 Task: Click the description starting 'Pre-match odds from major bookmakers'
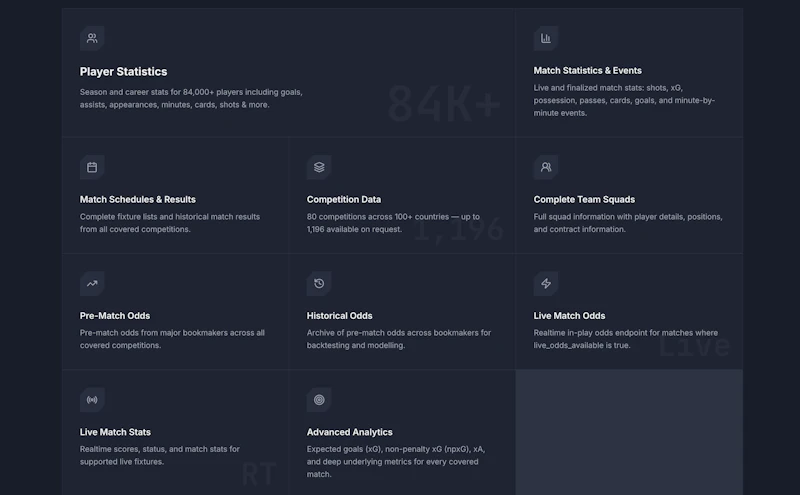tap(172, 339)
